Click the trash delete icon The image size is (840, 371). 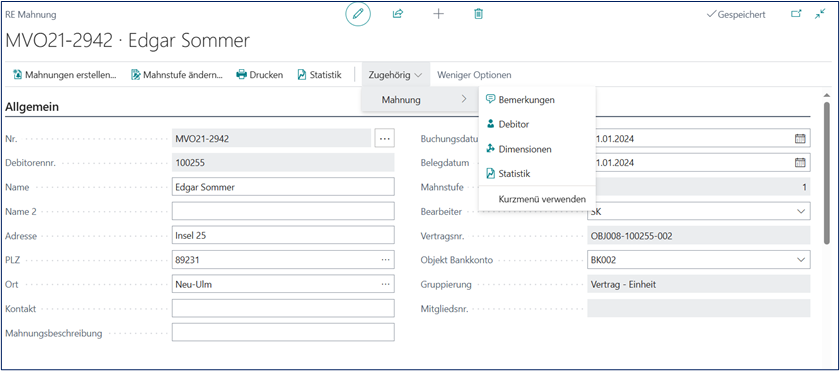478,14
